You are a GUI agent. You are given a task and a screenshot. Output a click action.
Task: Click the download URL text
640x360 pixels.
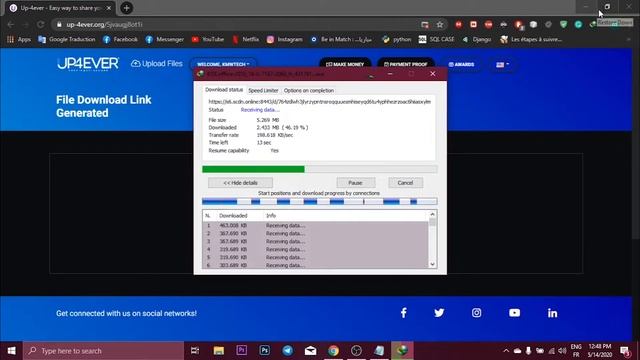(320, 102)
